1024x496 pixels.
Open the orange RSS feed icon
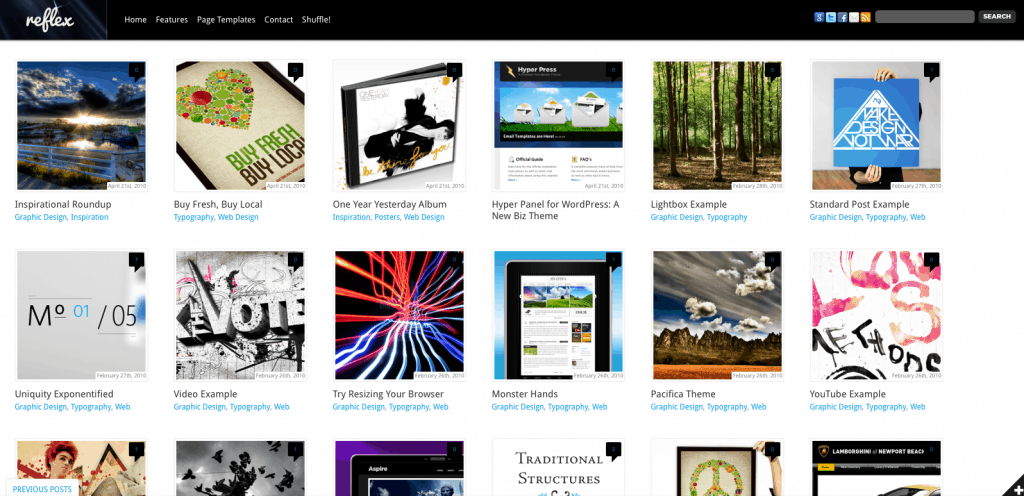coord(866,18)
